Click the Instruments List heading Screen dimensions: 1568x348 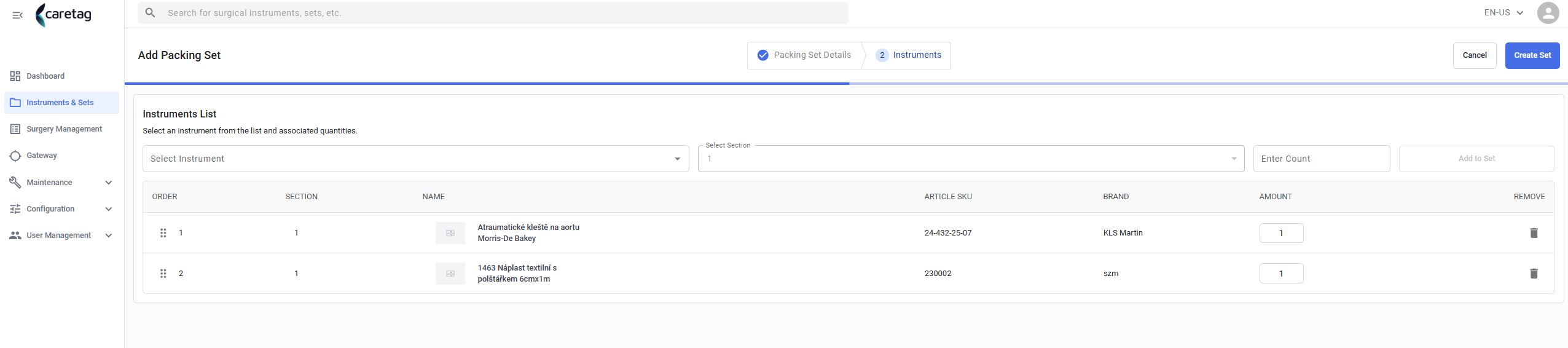pyautogui.click(x=179, y=114)
